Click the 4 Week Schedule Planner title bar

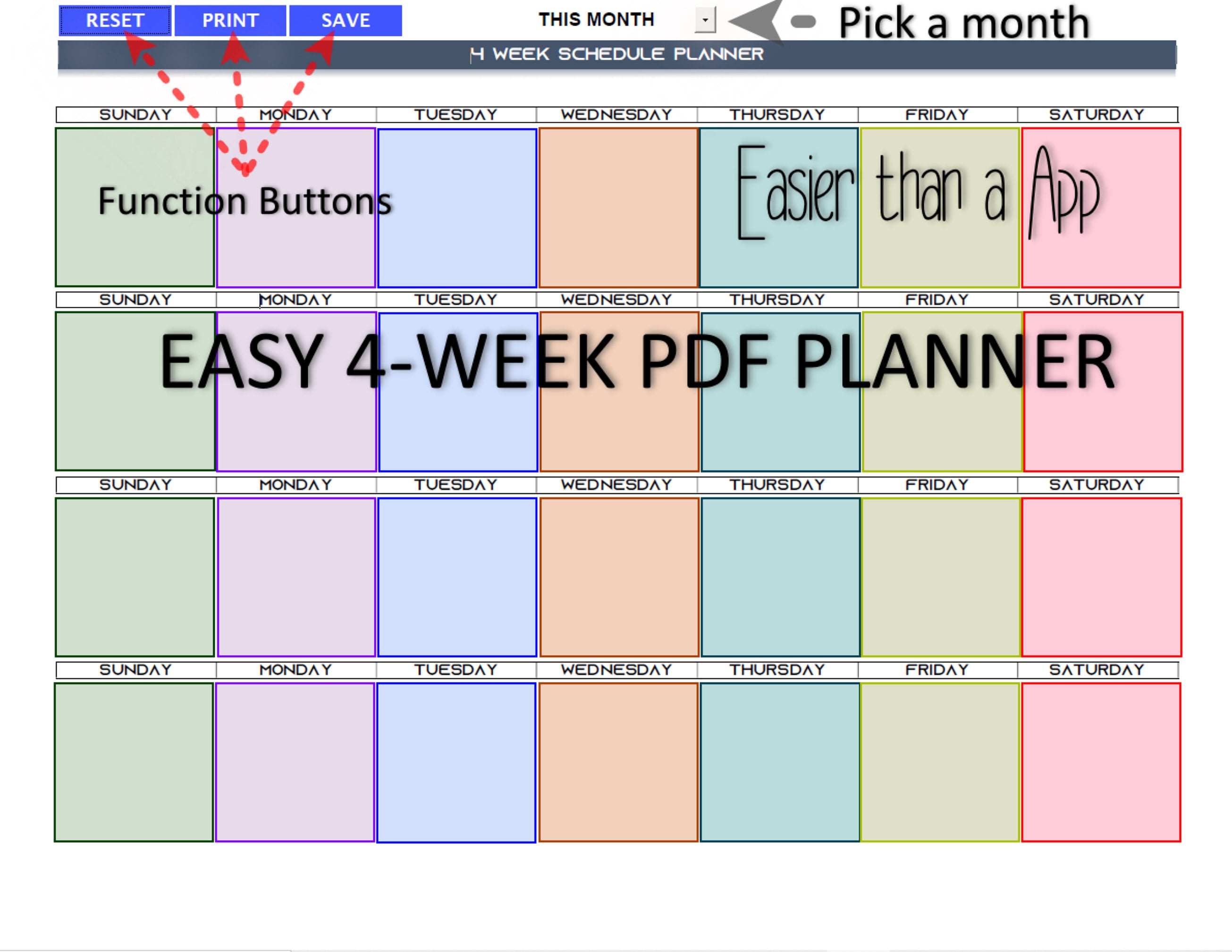point(616,55)
